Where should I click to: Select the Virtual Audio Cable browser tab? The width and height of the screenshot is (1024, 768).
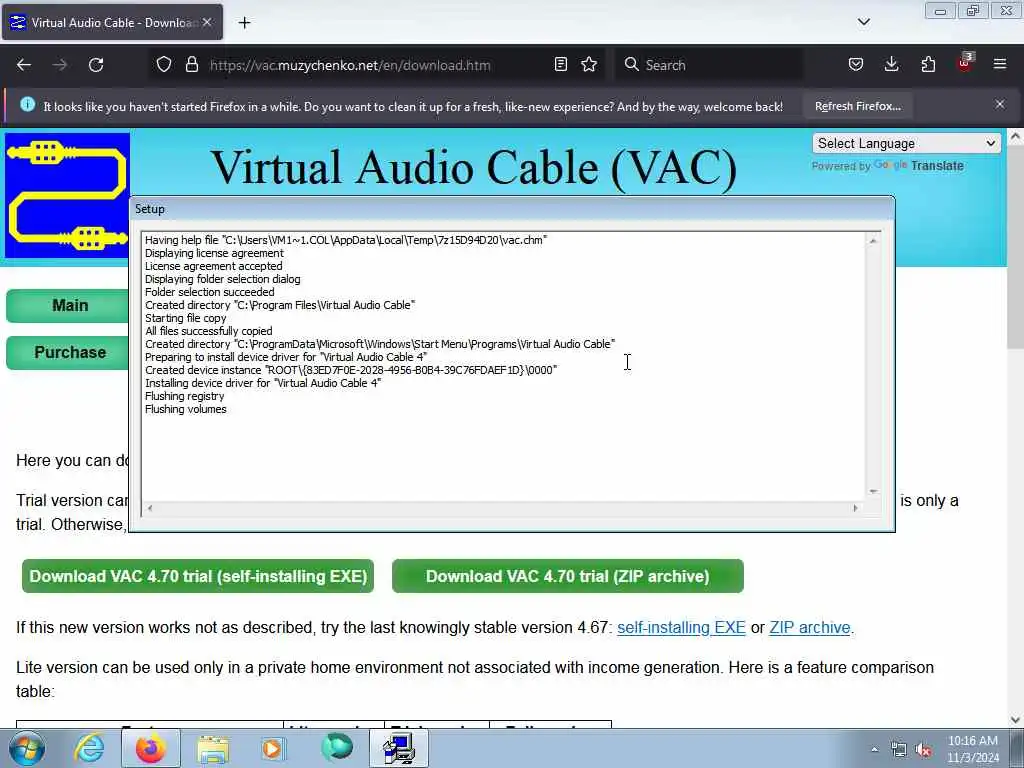point(112,22)
